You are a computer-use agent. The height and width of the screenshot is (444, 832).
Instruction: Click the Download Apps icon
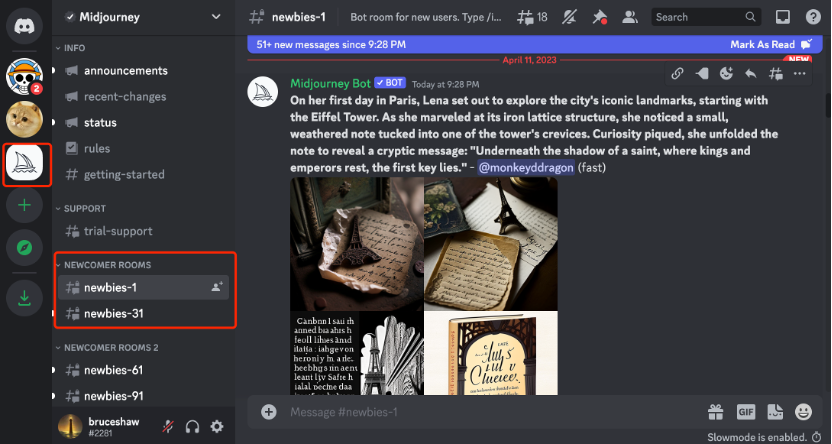[x=24, y=298]
